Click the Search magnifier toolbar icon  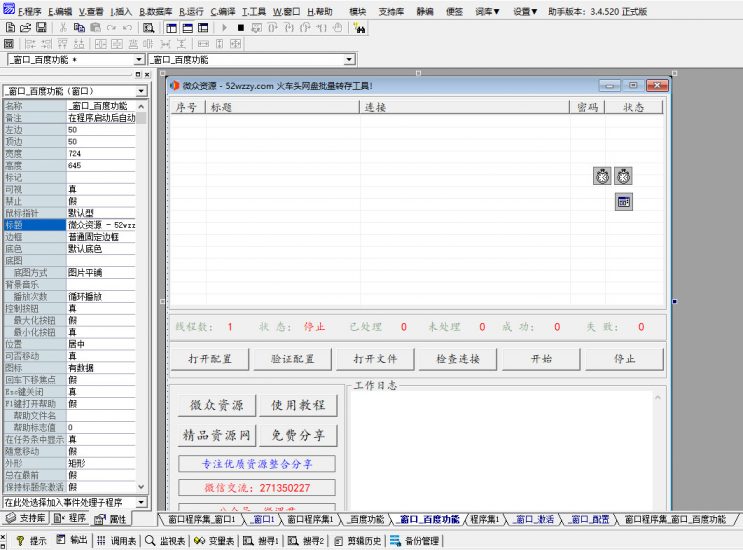(x=148, y=28)
